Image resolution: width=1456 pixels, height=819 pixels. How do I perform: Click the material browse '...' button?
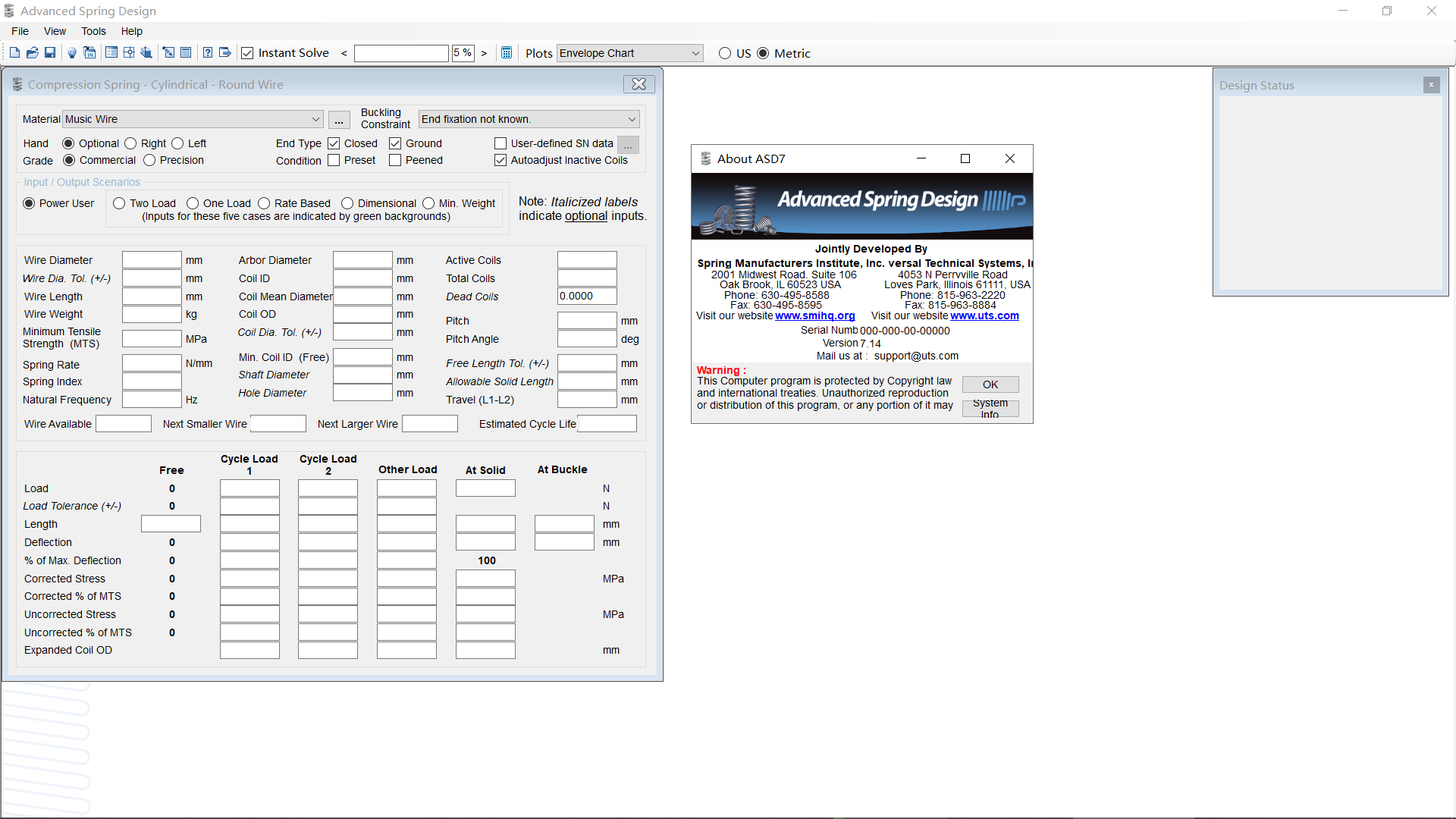coord(339,120)
